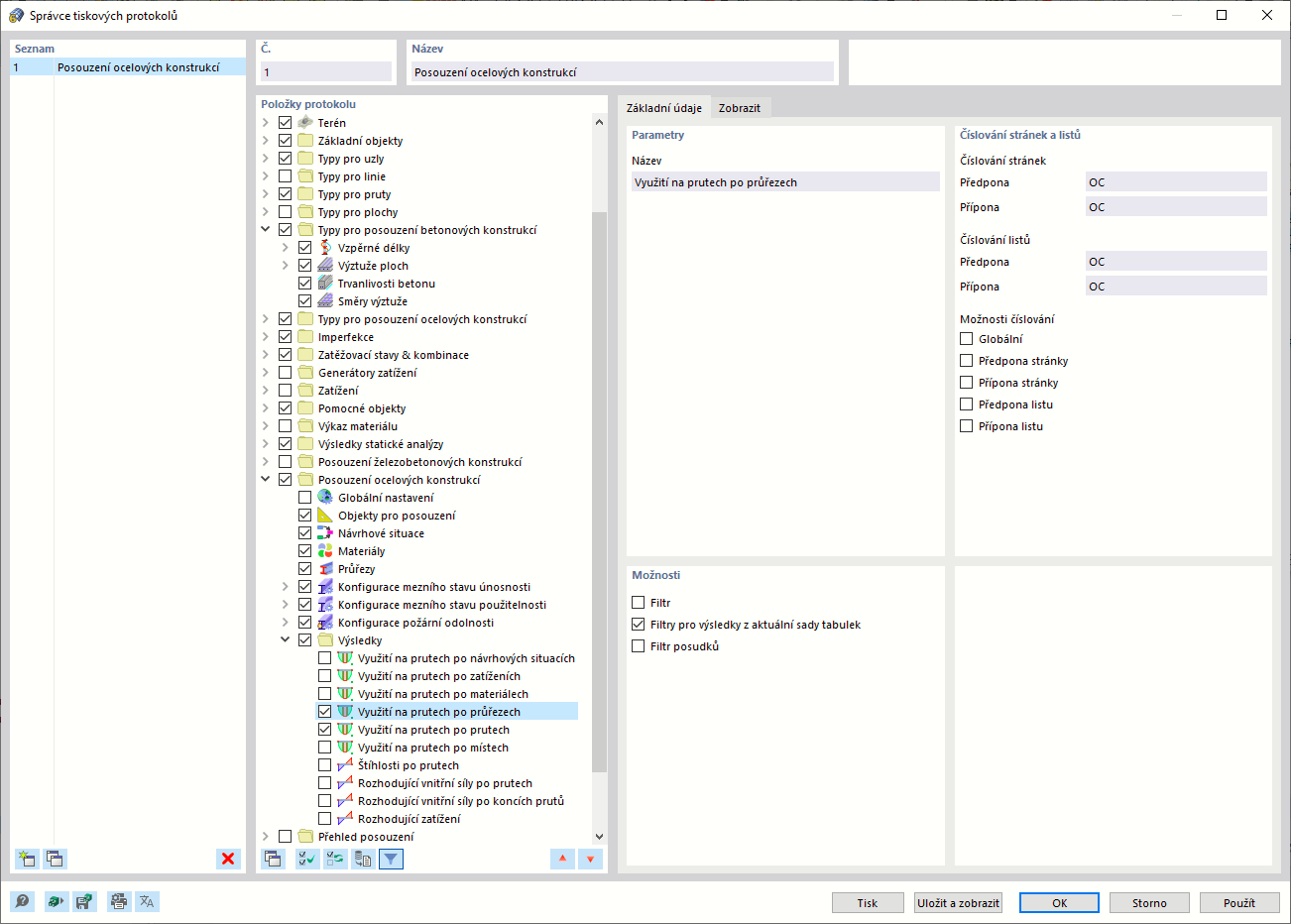Collapse Typy pro posouzení betonových konstrukcí
Viewport: 1291px width, 924px height.
(x=266, y=230)
